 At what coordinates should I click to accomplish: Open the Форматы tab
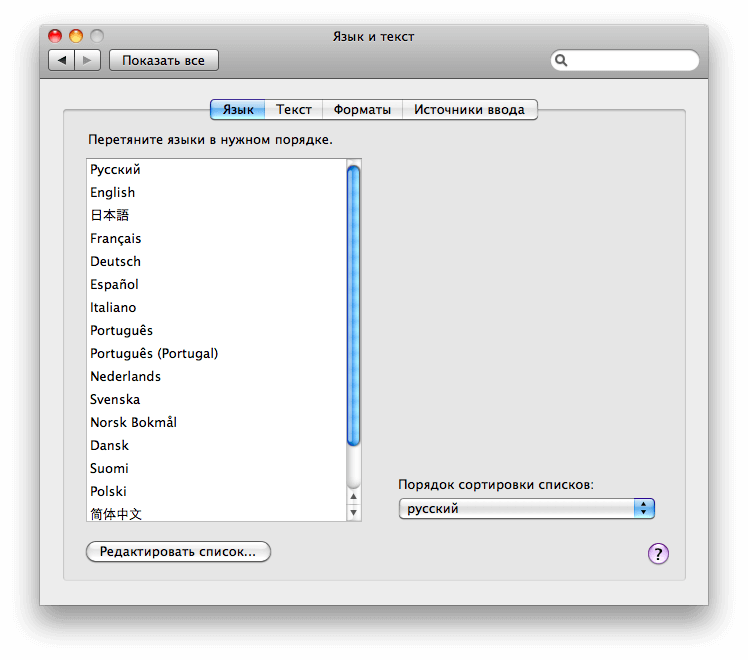(362, 110)
